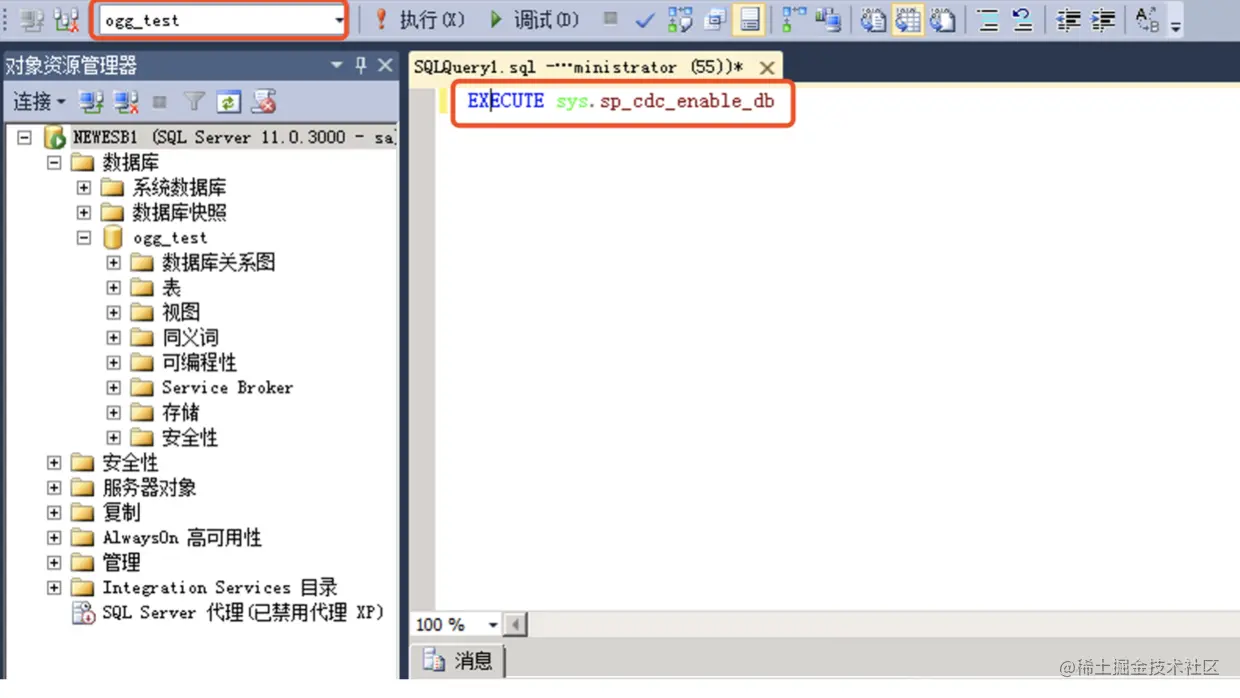Close the 对象资源管理器 panel

(385, 65)
